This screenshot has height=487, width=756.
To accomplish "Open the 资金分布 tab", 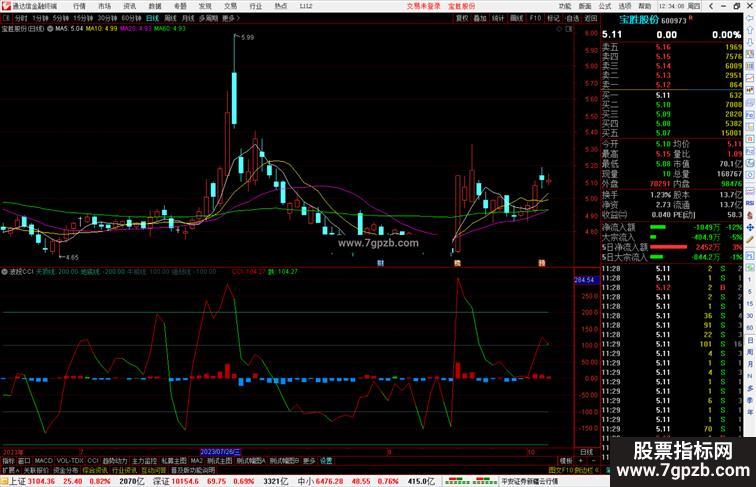I will (66, 470).
